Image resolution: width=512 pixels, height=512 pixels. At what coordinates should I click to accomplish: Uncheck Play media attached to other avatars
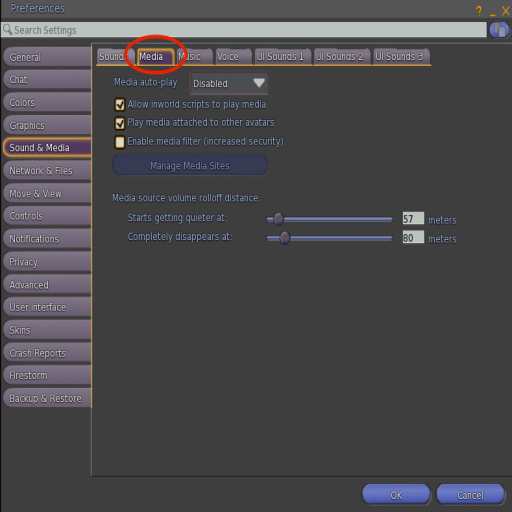pyautogui.click(x=120, y=123)
